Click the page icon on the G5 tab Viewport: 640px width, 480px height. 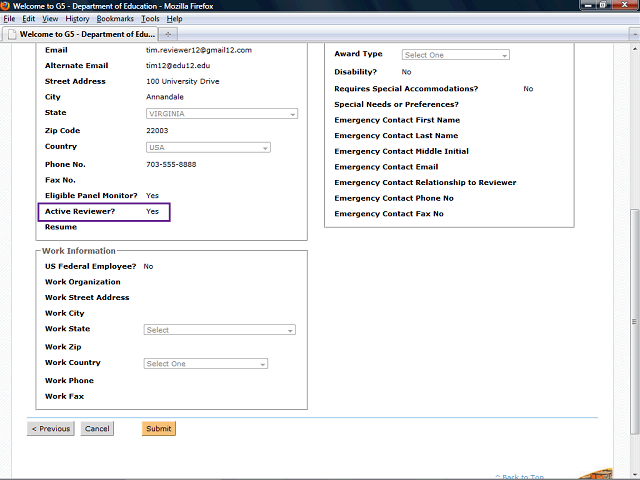(12, 34)
